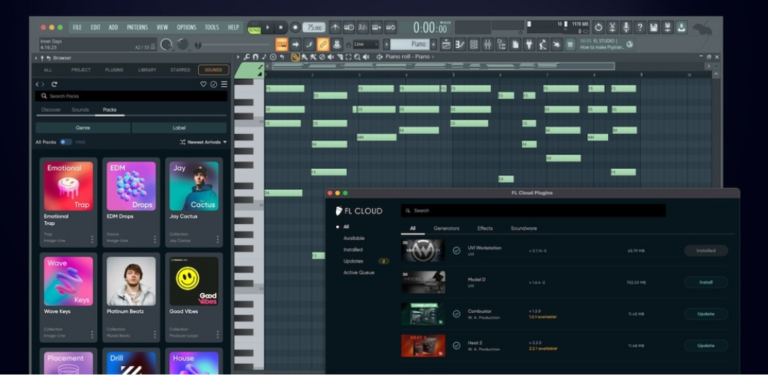The height and width of the screenshot is (375, 768).
Task: Open the Line snap dropdown
Action: (x=366, y=44)
